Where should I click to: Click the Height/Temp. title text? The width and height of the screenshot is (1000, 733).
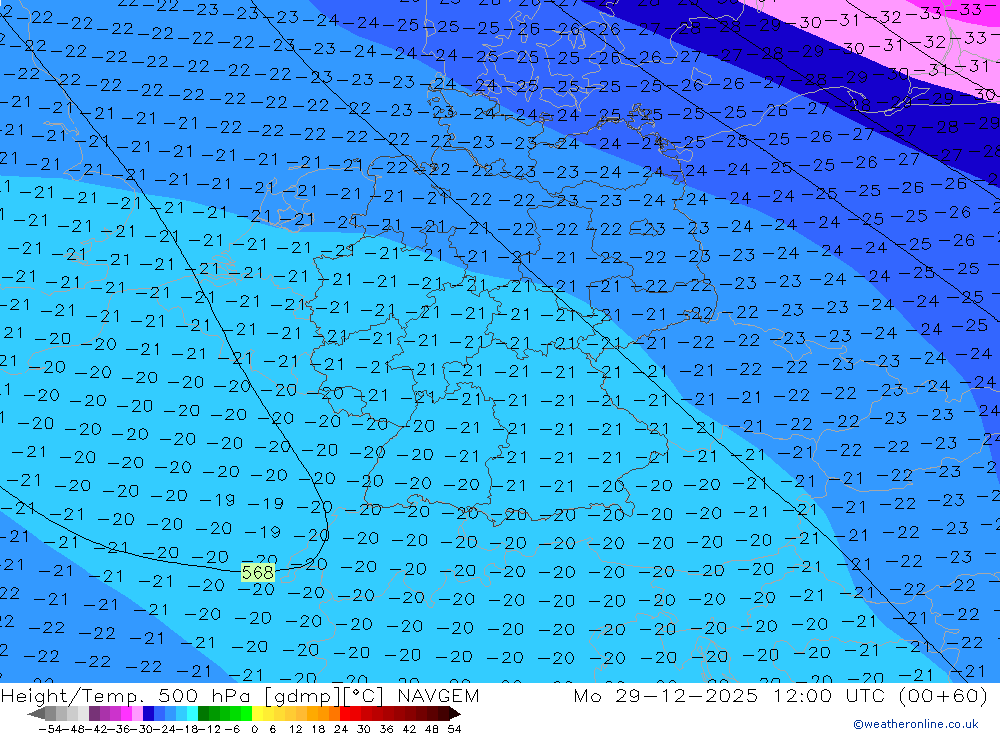75,696
